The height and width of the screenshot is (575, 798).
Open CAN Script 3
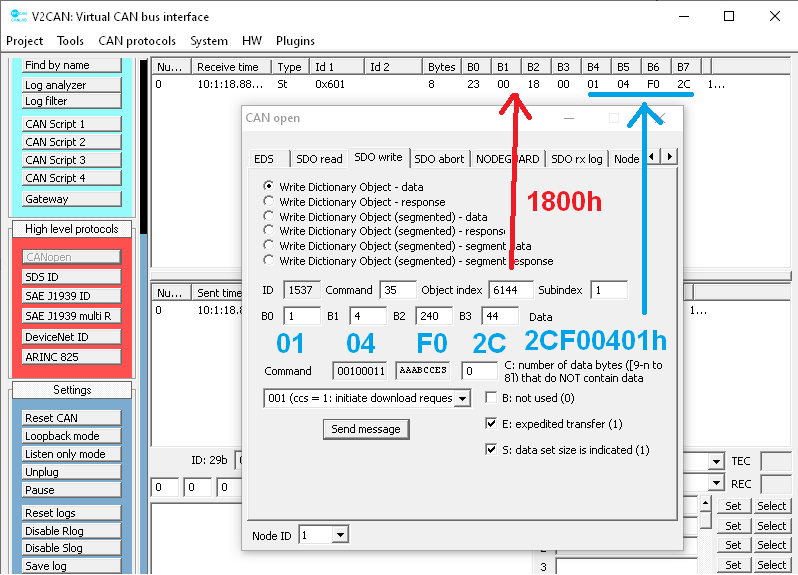pyautogui.click(x=71, y=160)
